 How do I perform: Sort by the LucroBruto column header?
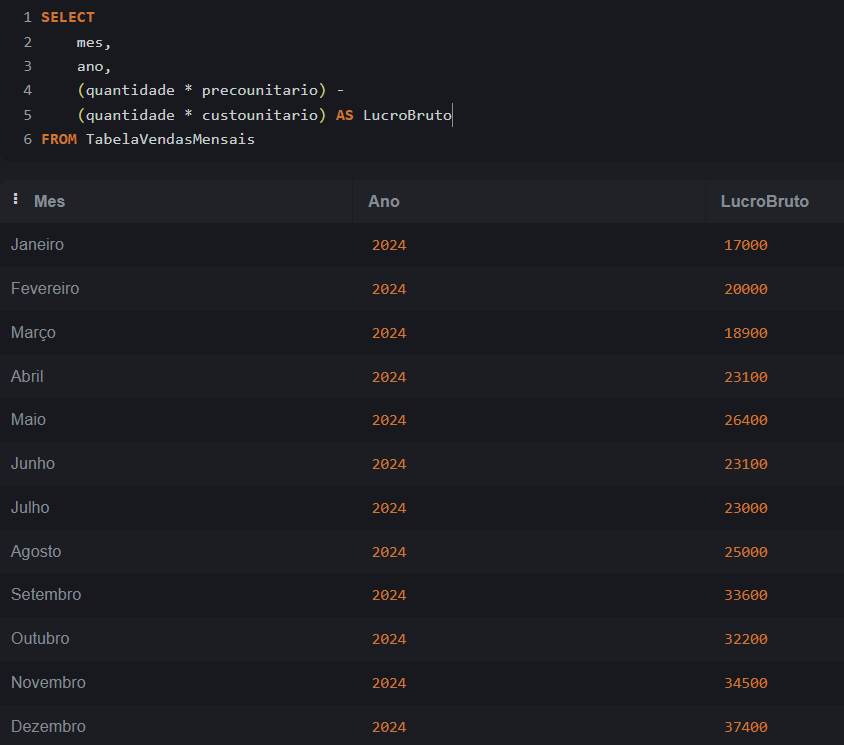tap(764, 201)
